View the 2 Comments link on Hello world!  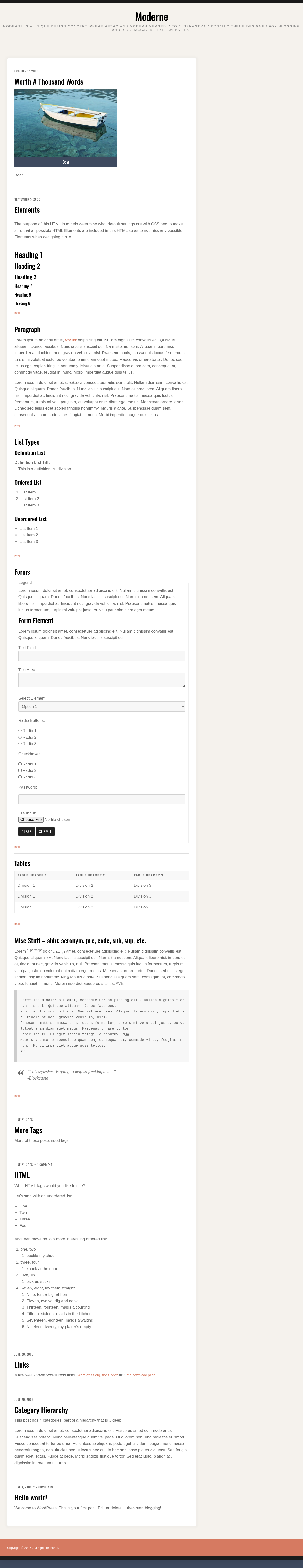click(45, 1487)
